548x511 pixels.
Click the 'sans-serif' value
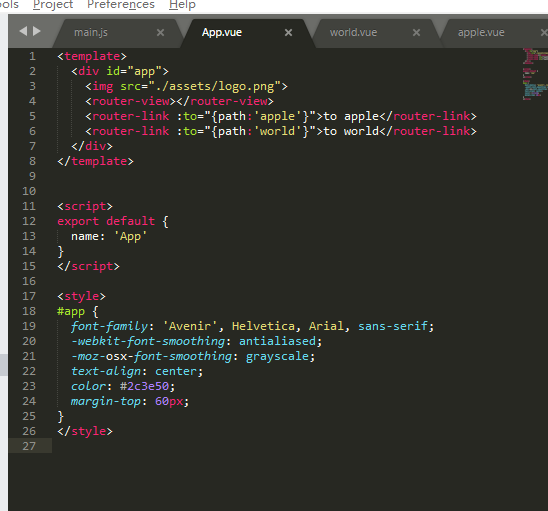click(x=393, y=326)
